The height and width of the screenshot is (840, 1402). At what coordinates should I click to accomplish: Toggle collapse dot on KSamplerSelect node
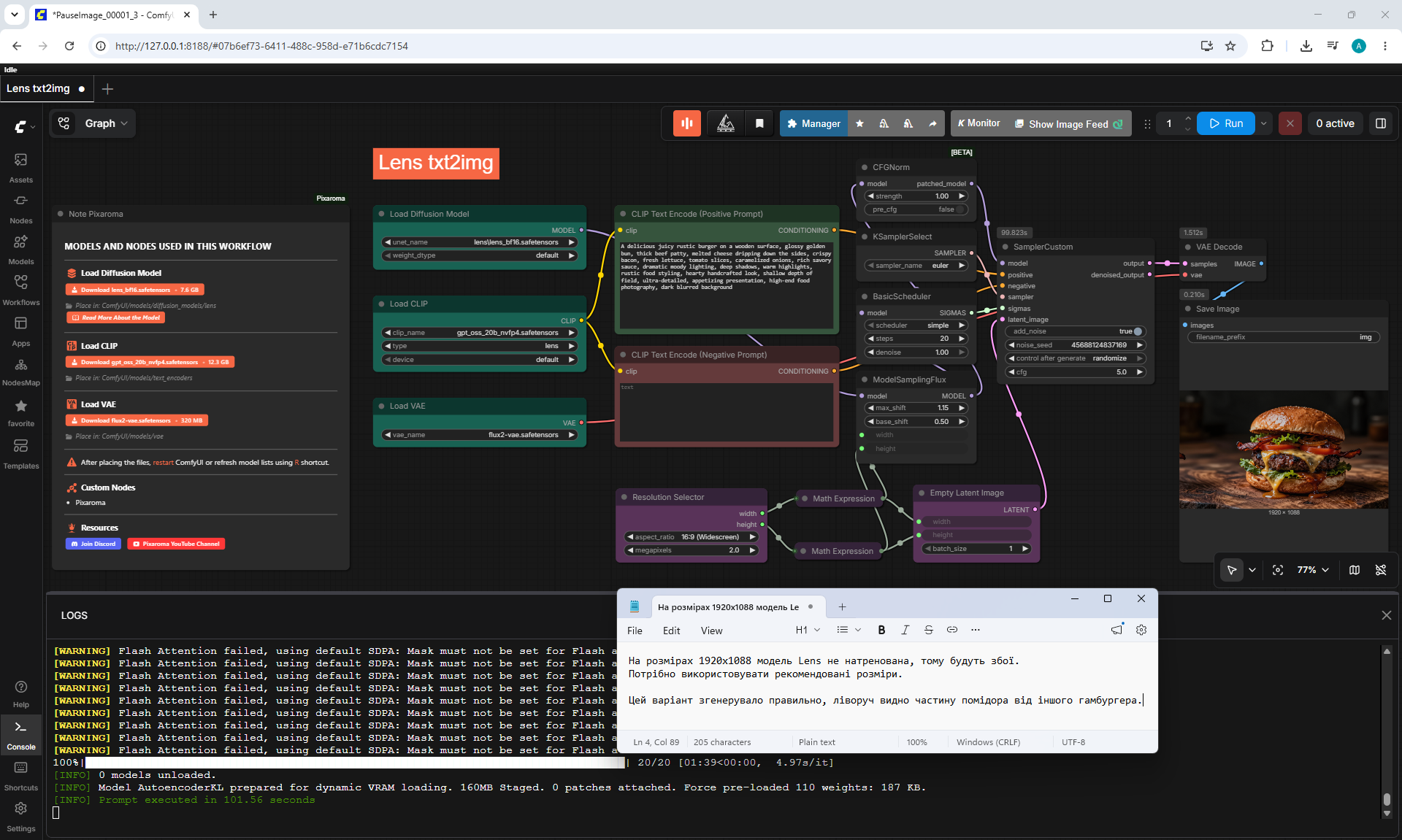click(865, 236)
